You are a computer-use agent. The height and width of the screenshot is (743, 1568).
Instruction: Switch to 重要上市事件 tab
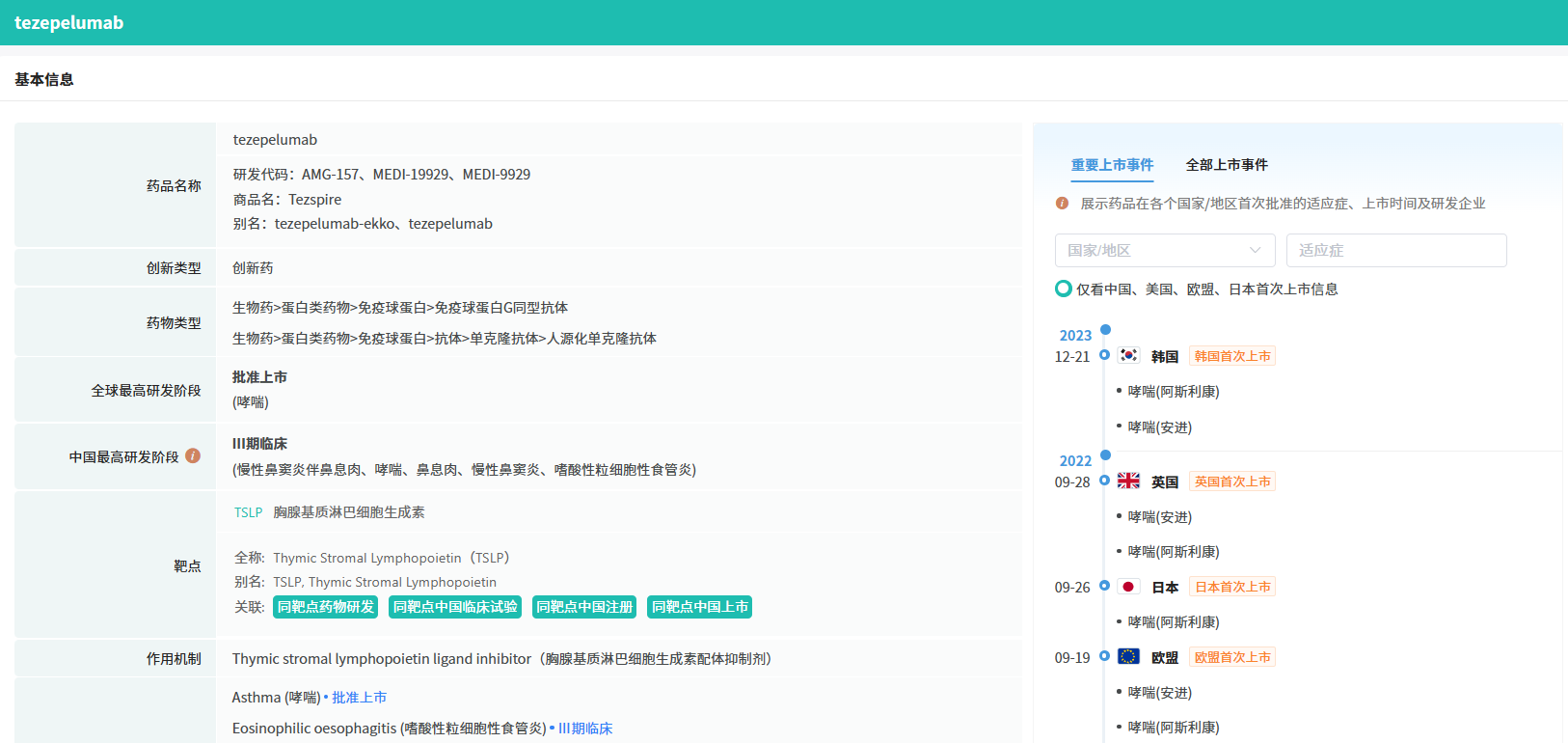tap(1112, 165)
